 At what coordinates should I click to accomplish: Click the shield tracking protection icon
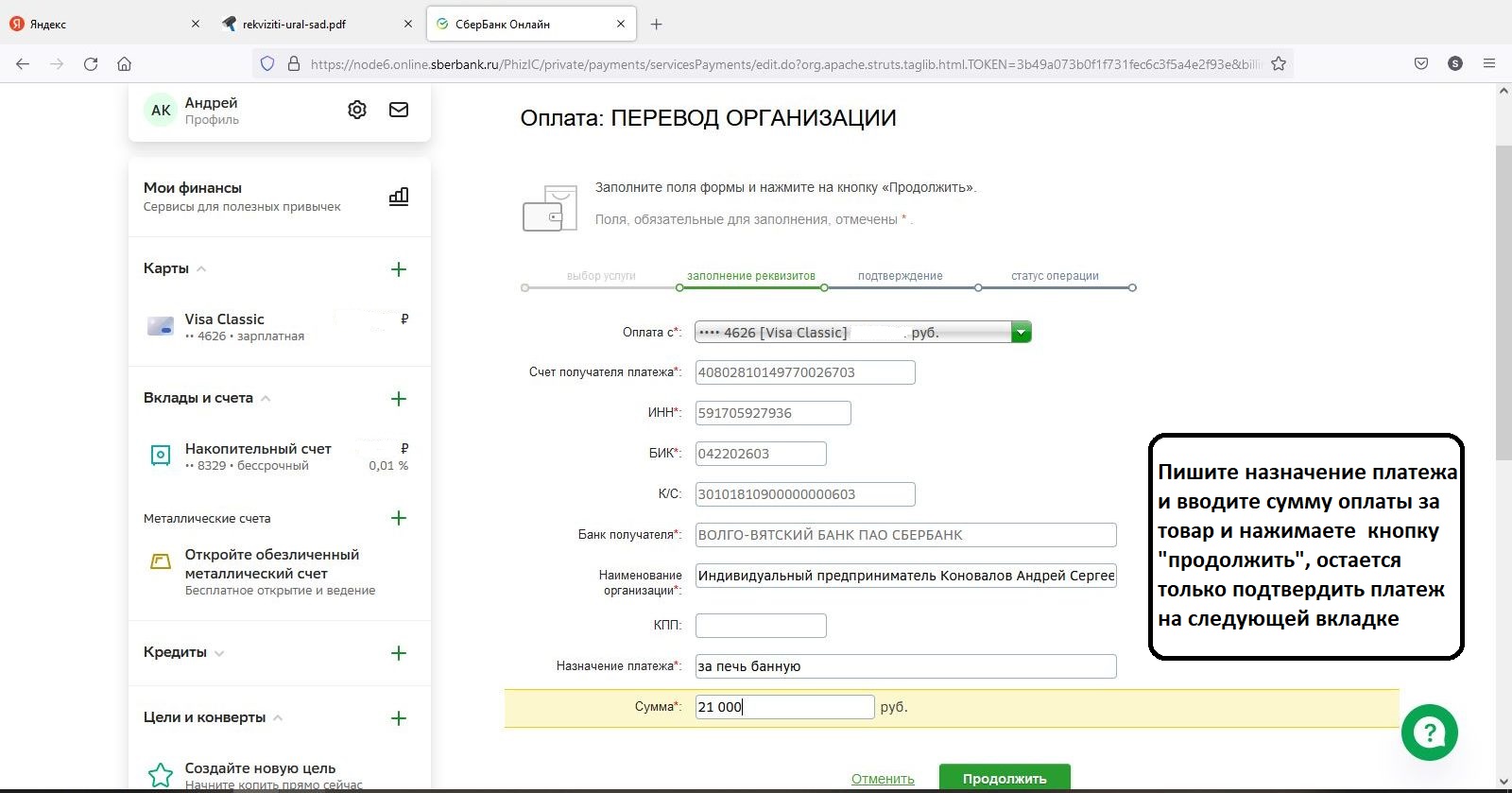(x=267, y=64)
